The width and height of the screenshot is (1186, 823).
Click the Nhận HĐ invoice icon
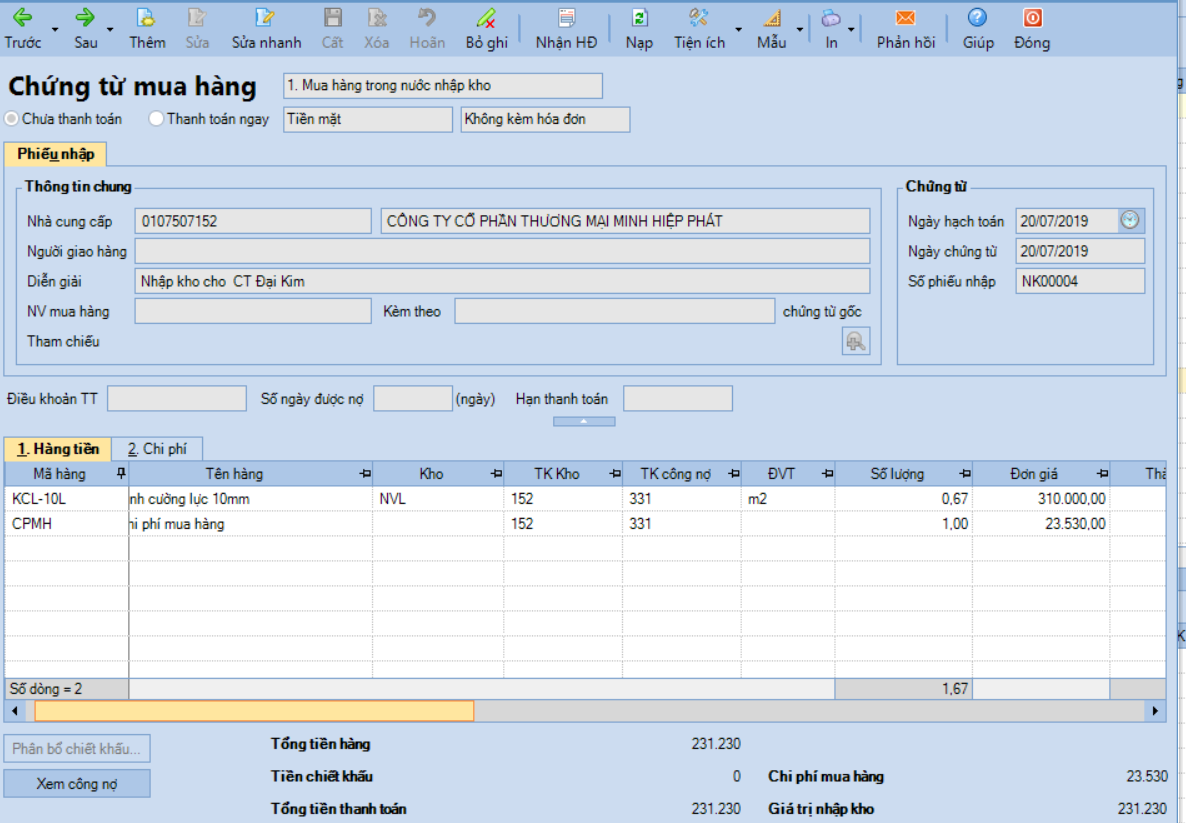566,18
